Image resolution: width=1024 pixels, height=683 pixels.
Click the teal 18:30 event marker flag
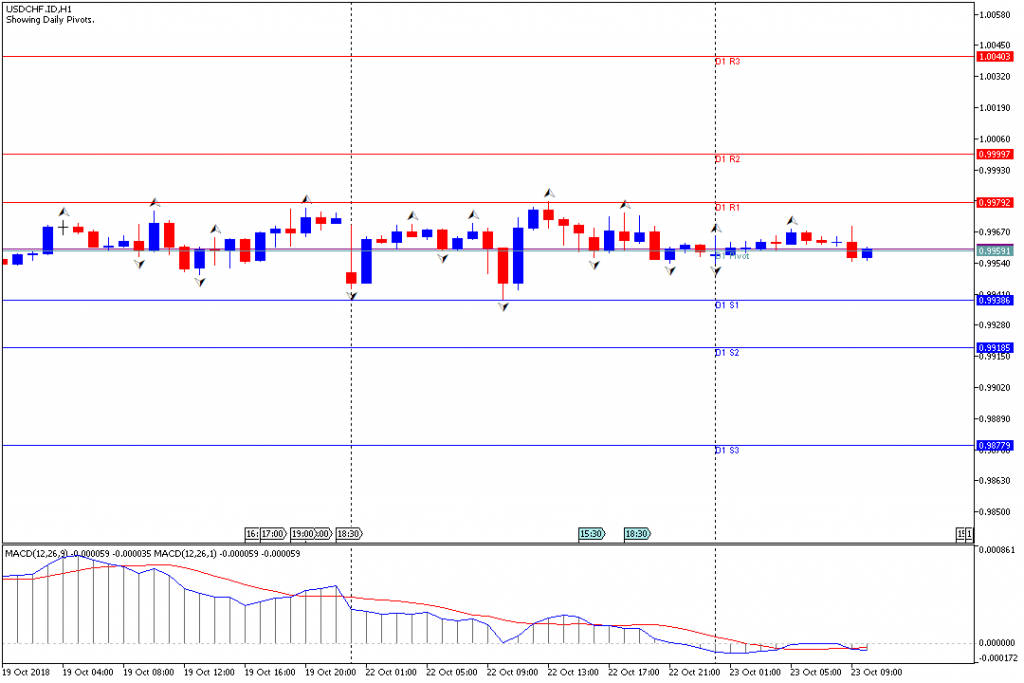pos(637,534)
